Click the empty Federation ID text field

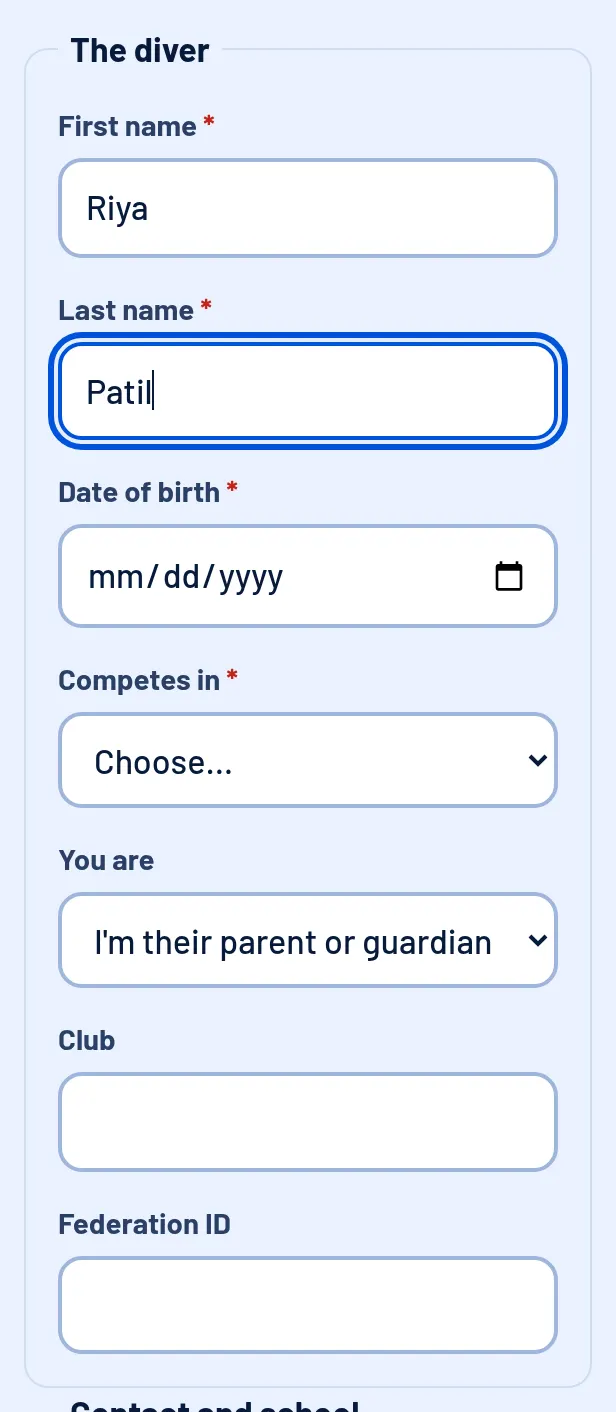tap(308, 1305)
